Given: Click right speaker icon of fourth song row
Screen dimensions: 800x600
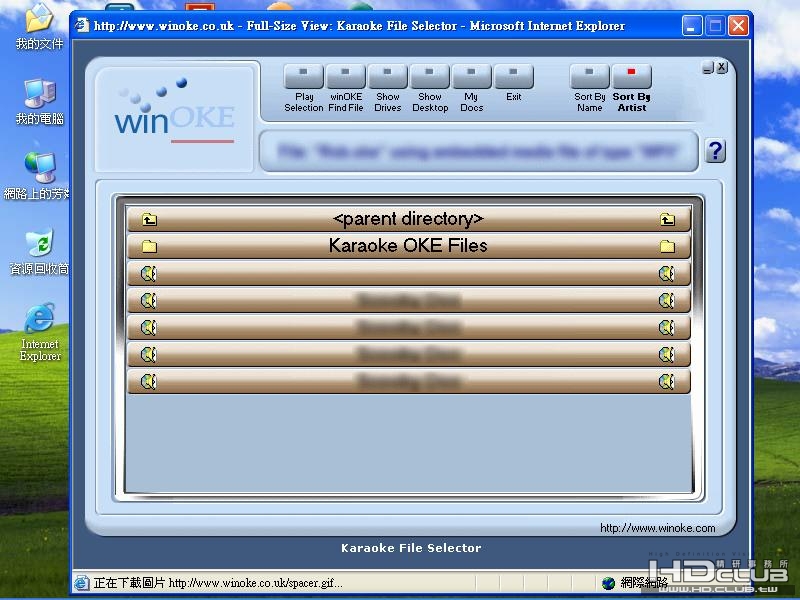Looking at the screenshot, I should point(667,354).
